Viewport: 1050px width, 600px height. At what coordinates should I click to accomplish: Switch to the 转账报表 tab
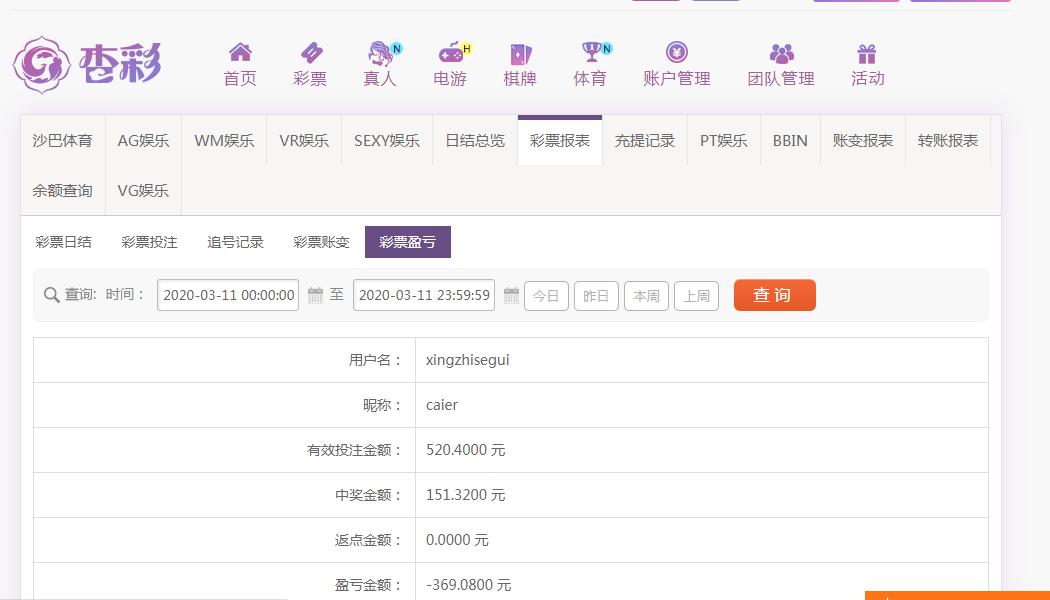[948, 141]
